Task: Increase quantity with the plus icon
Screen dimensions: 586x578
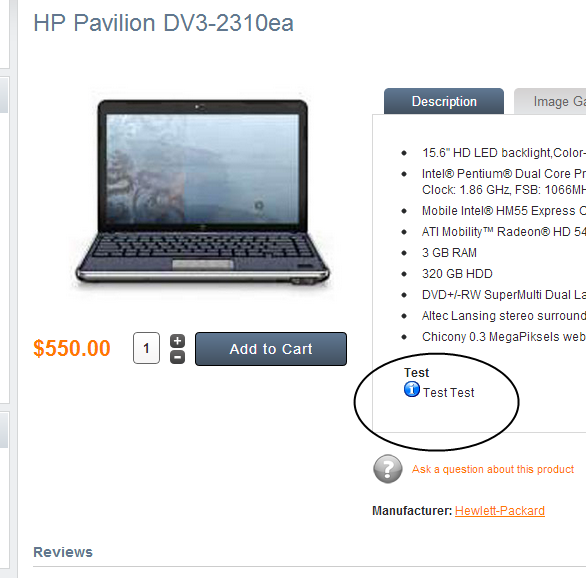Action: (178, 341)
